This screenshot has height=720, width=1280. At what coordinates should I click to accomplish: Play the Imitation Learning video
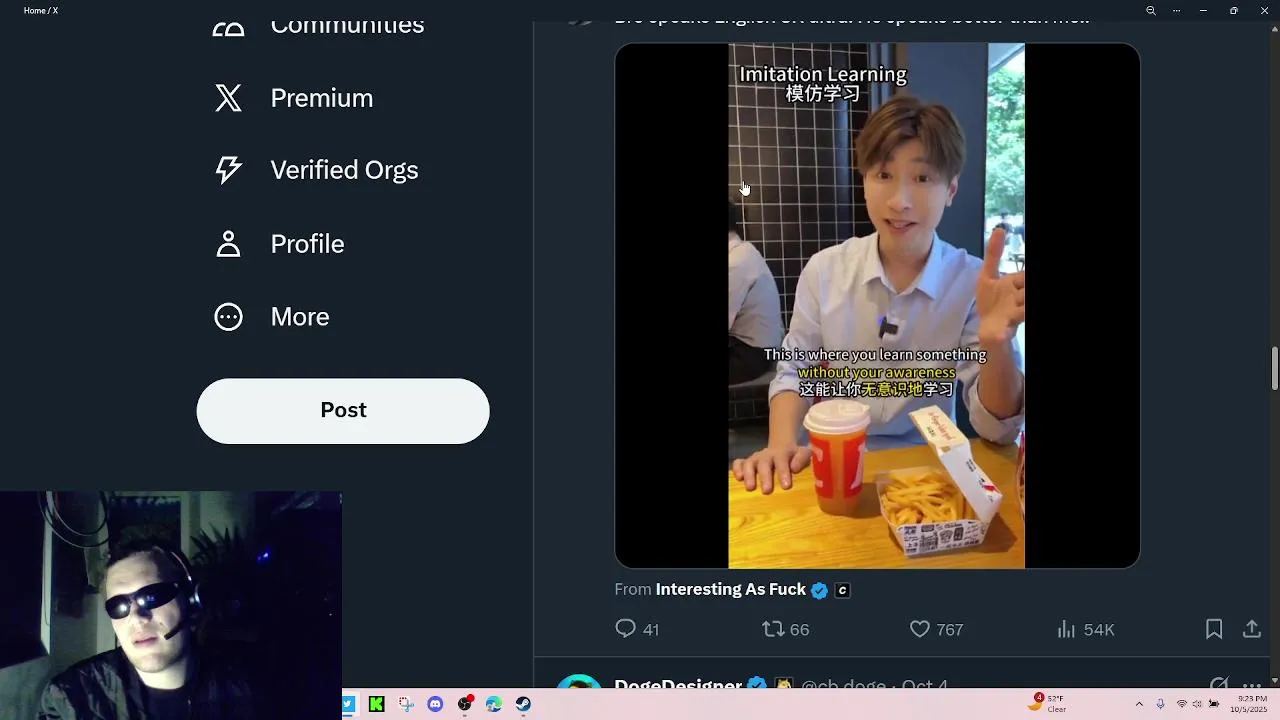877,305
